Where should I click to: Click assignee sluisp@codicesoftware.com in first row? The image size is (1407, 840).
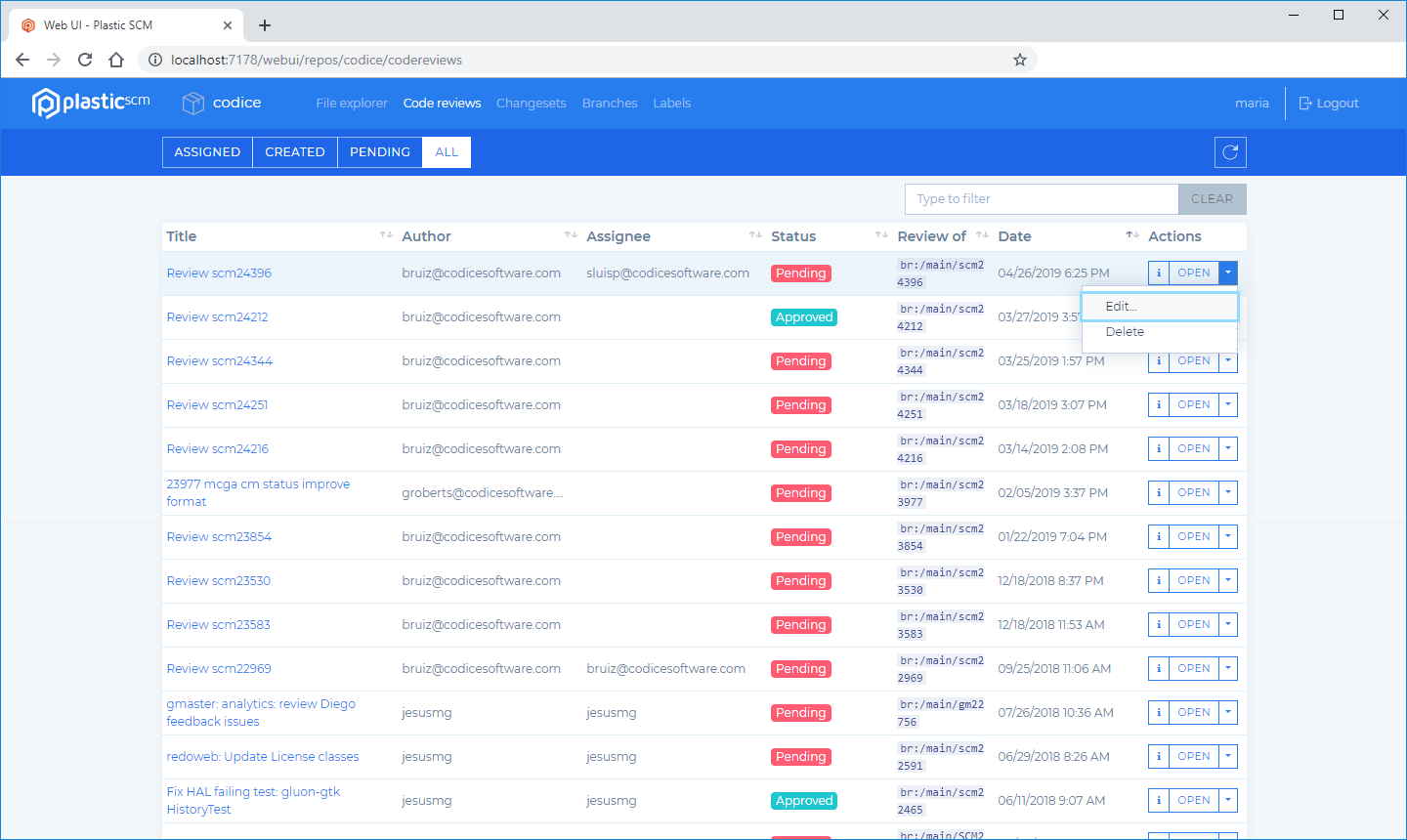[x=668, y=273]
